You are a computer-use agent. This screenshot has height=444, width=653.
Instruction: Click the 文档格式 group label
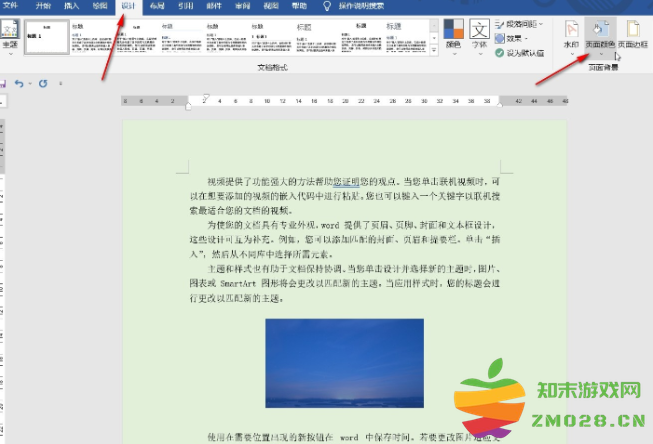tap(272, 67)
